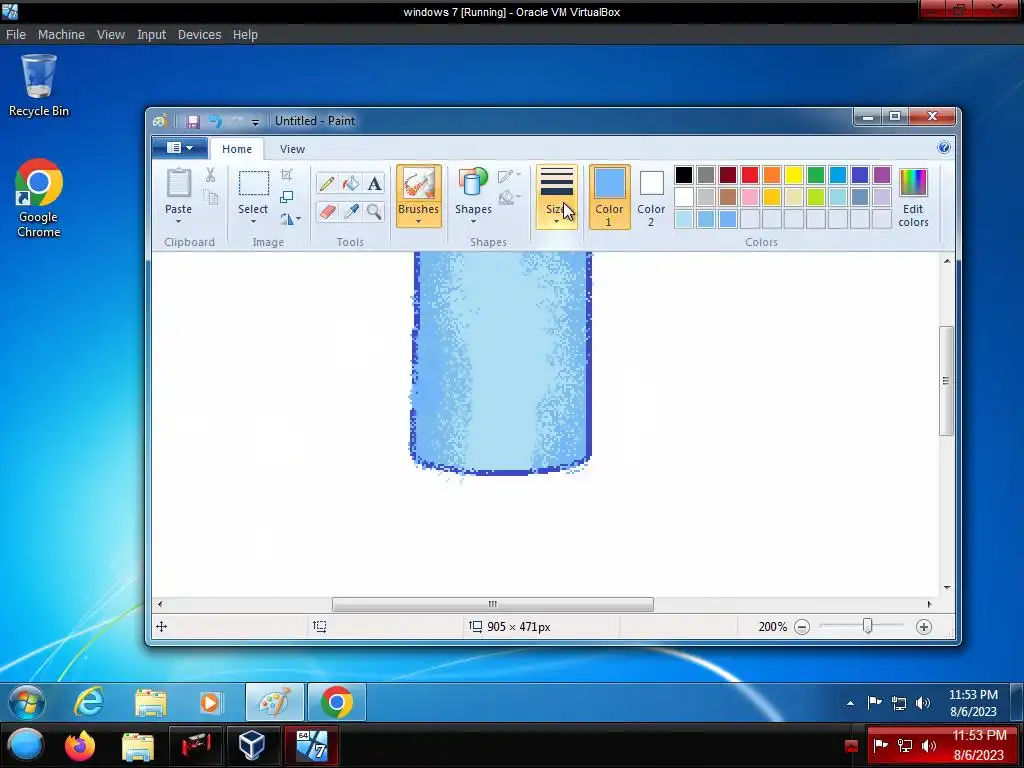Pick the green color swatch
Screen dimensions: 1024x768
(816, 175)
